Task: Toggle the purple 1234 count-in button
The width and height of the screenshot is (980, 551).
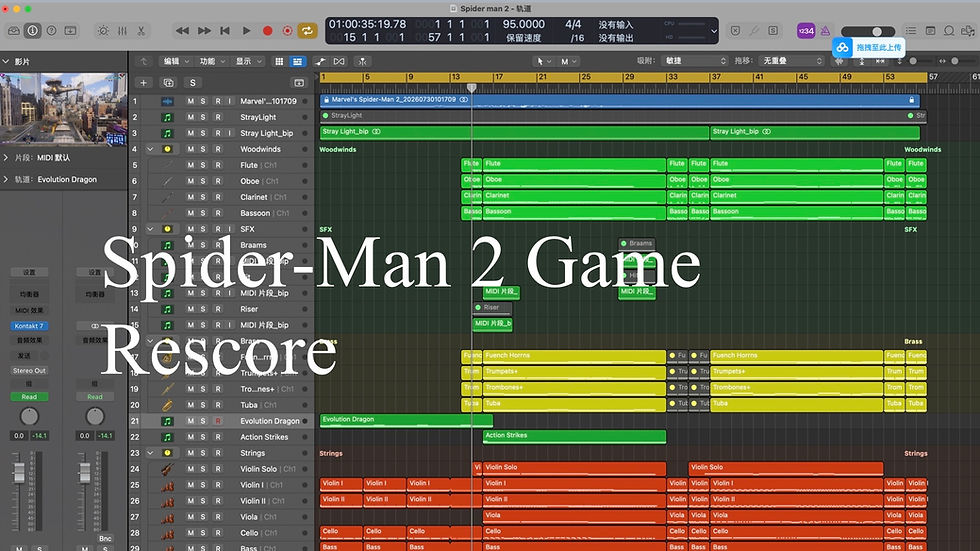Action: click(806, 31)
